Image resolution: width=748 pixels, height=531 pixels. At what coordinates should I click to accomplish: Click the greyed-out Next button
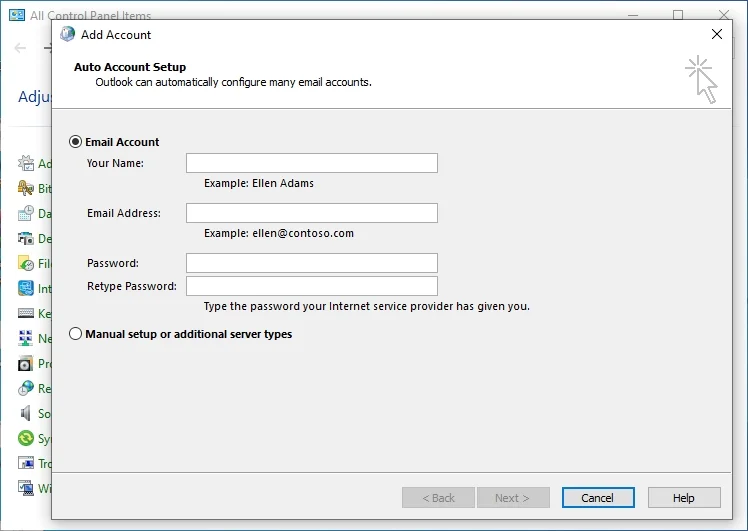513,498
